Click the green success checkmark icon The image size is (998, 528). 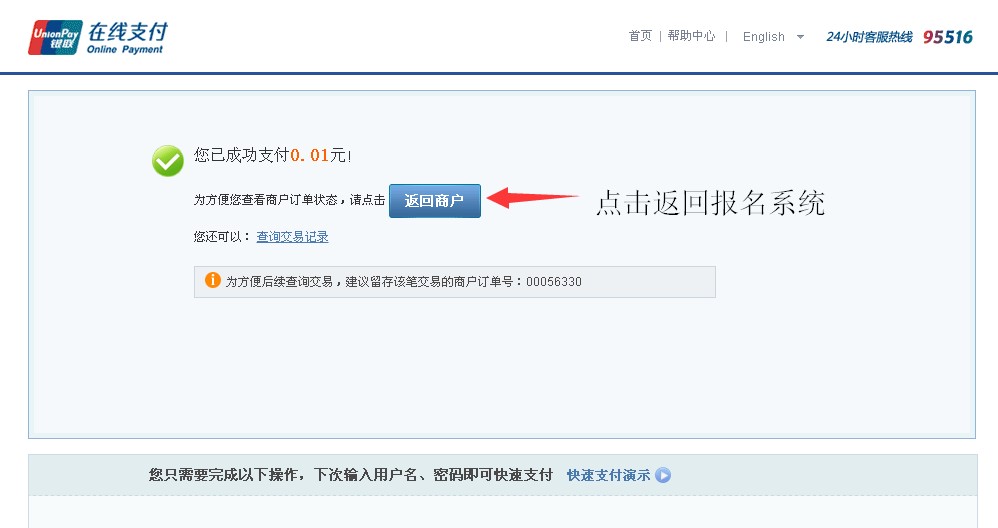[x=168, y=160]
